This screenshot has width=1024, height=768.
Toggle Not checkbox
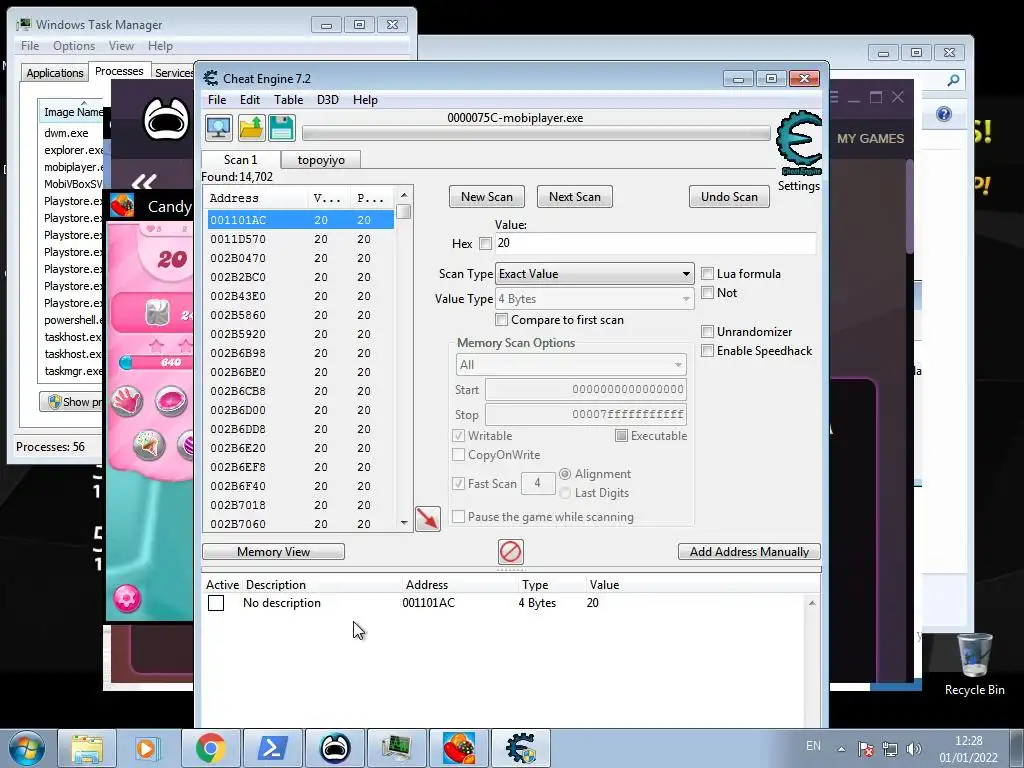(707, 293)
